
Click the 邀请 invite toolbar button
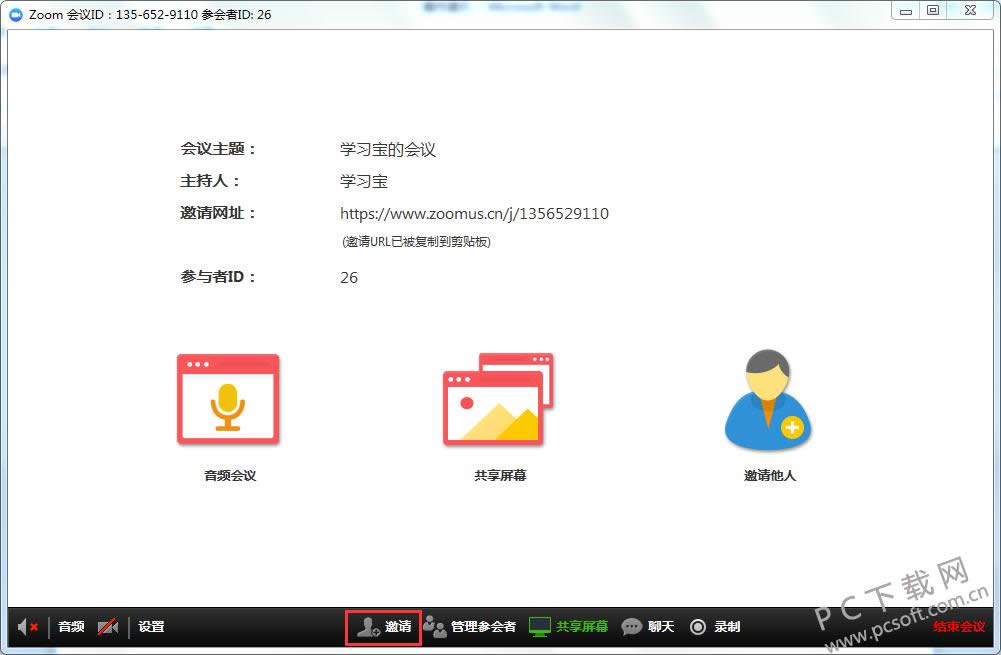click(384, 627)
